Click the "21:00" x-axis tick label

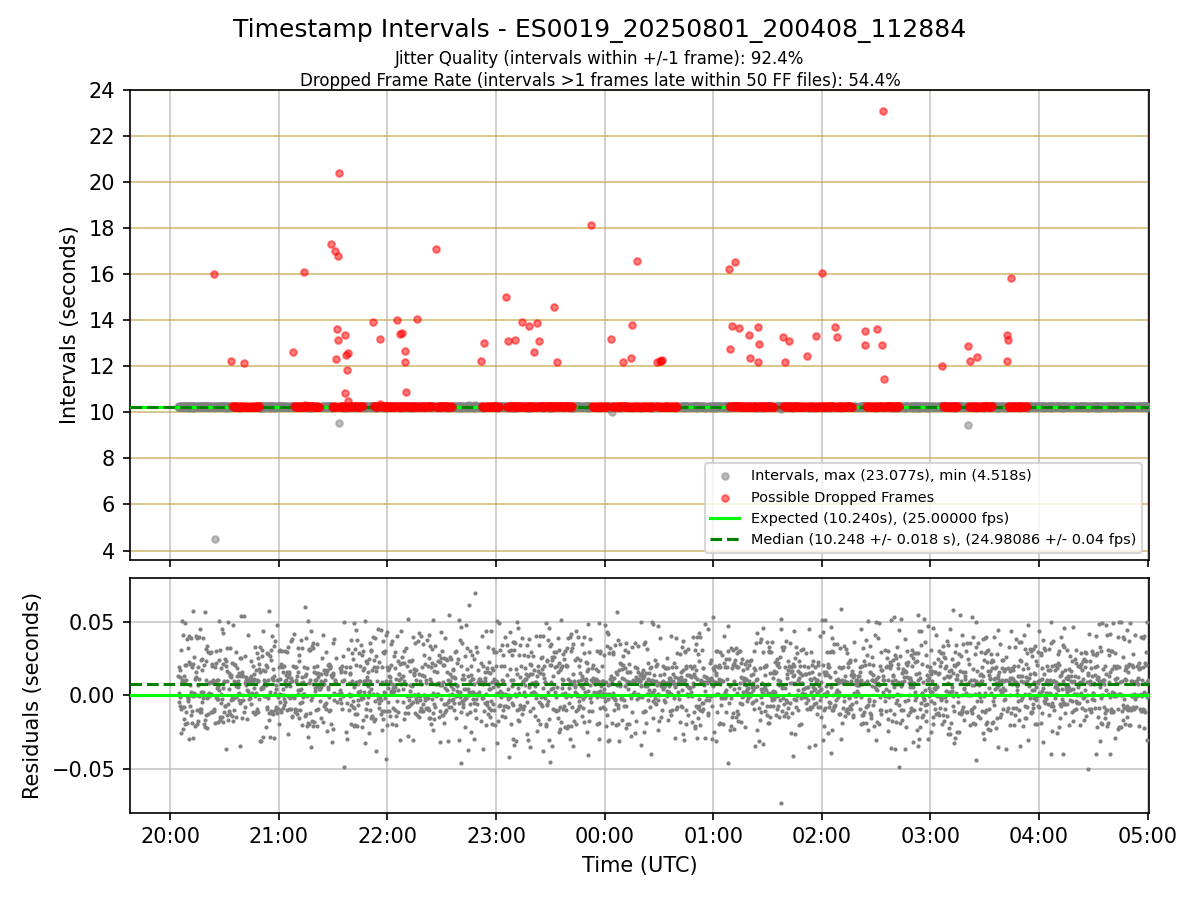click(278, 834)
